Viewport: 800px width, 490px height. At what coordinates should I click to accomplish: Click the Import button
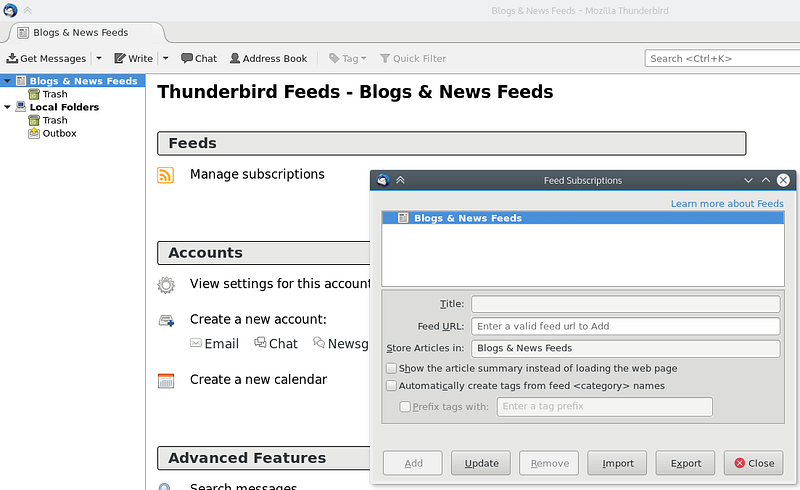tap(617, 463)
